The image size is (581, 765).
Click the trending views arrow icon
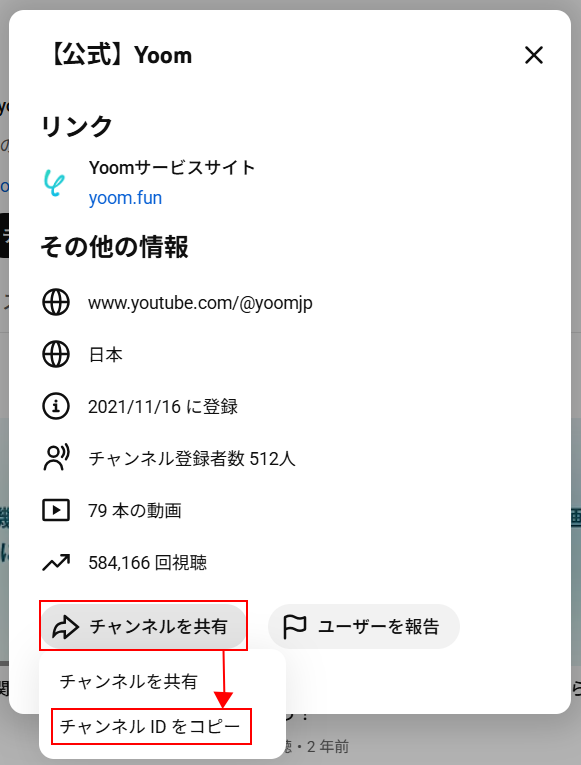click(56, 563)
